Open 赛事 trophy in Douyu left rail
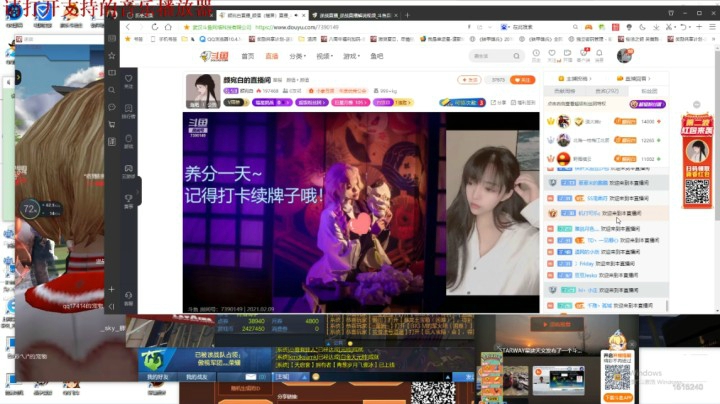The height and width of the screenshot is (404, 720). click(129, 201)
